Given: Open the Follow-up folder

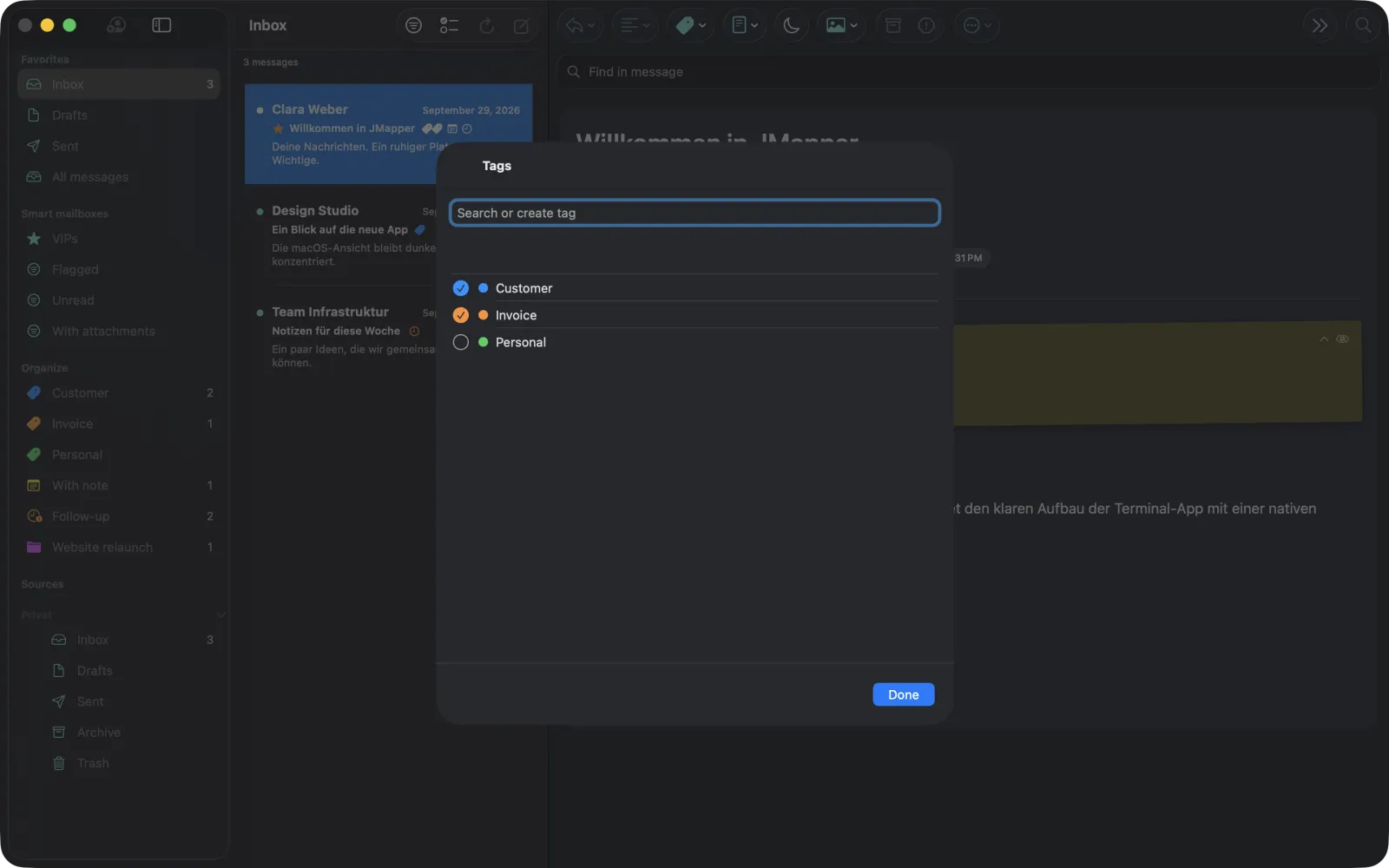Looking at the screenshot, I should [x=119, y=516].
